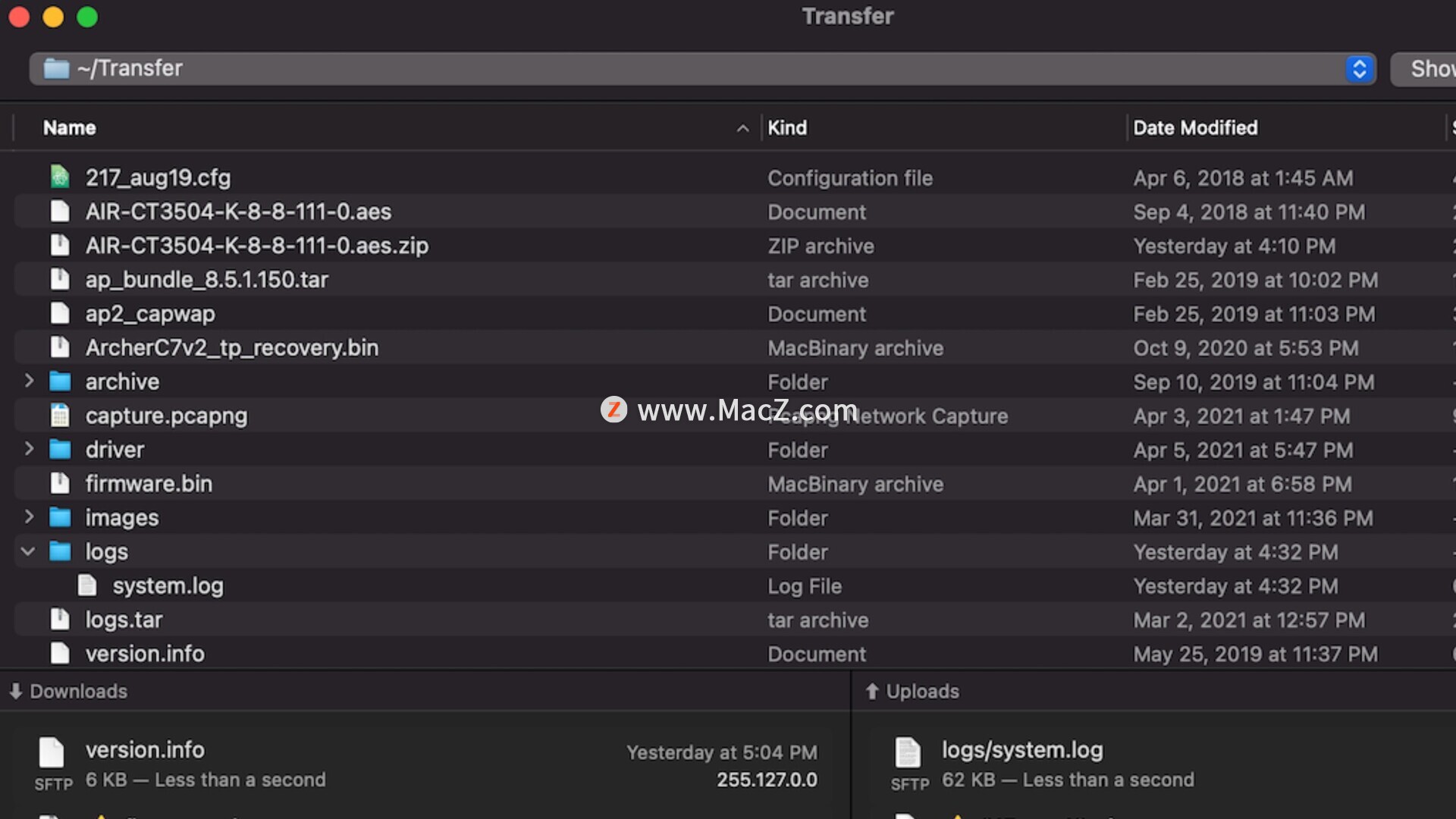Click the 217_aug19.cfg configuration file icon
The image size is (1456, 819).
click(60, 177)
